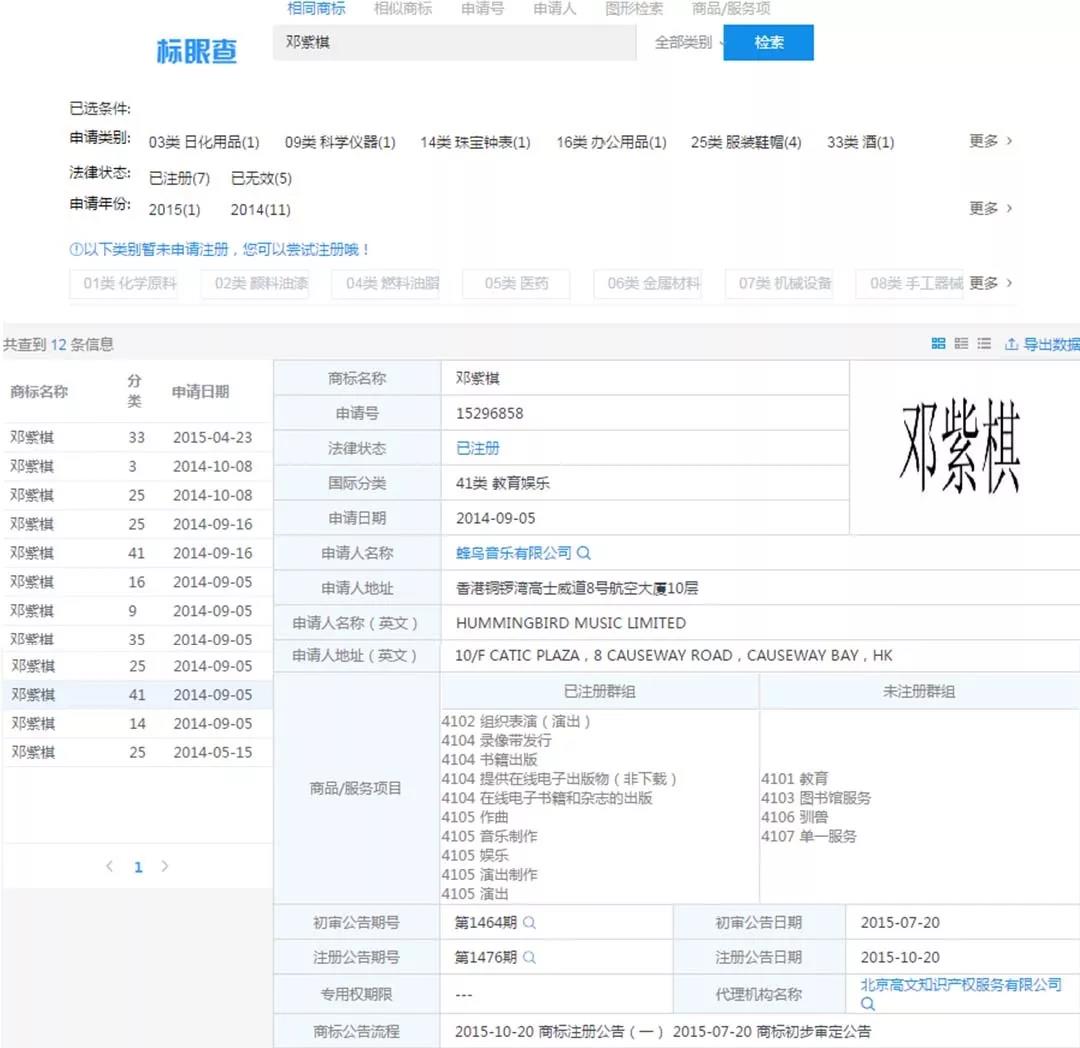Switch to compact list view icon
The height and width of the screenshot is (1048, 1080).
(x=984, y=343)
